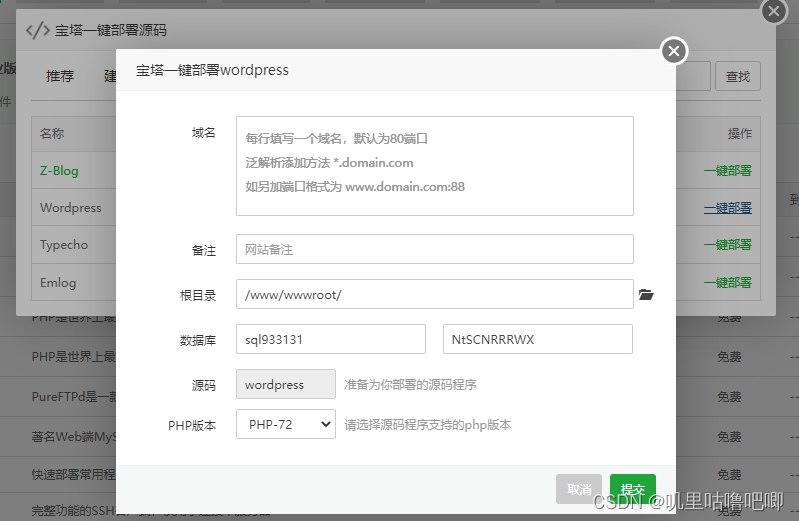Click the root directory path field
This screenshot has height=521, width=799.
click(x=435, y=294)
